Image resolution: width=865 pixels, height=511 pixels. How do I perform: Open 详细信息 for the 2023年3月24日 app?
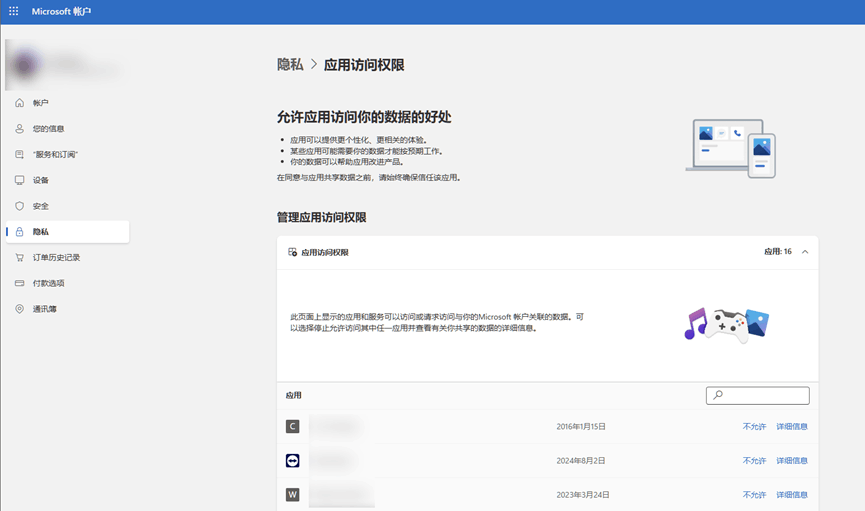tap(792, 494)
